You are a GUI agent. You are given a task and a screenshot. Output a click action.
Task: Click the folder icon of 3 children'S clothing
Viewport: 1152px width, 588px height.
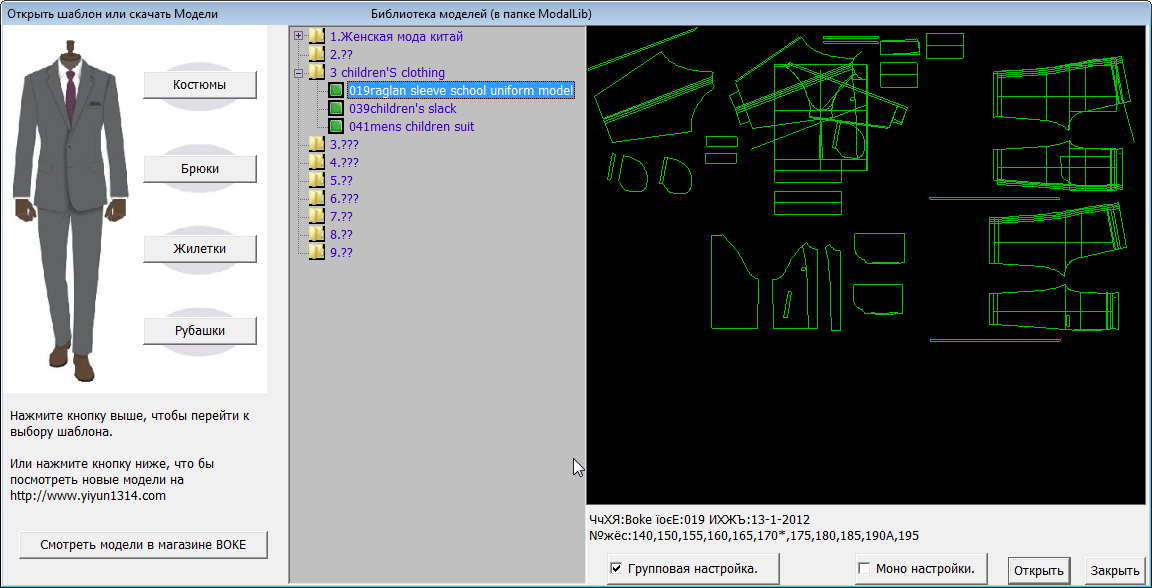click(317, 72)
